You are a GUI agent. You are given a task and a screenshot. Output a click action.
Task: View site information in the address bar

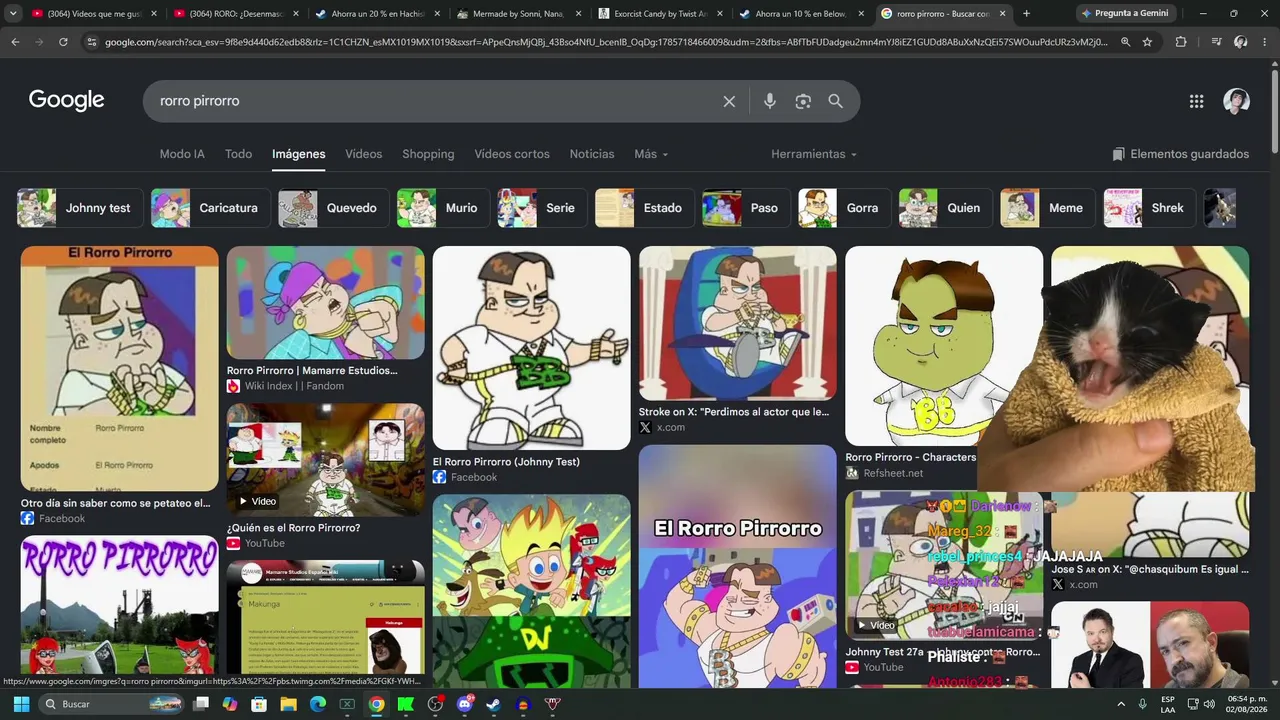(92, 42)
